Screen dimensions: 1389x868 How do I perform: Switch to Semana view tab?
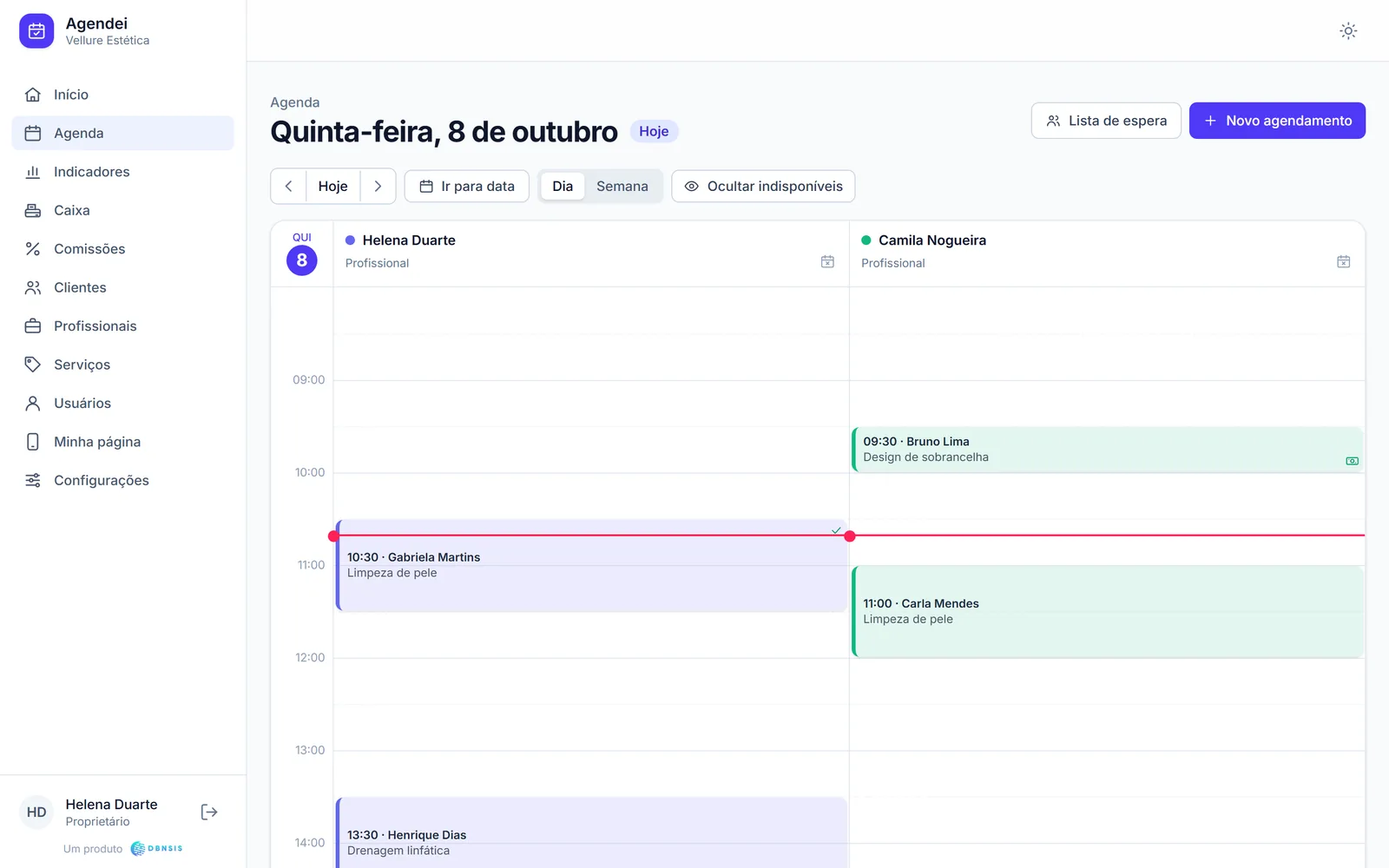(622, 187)
